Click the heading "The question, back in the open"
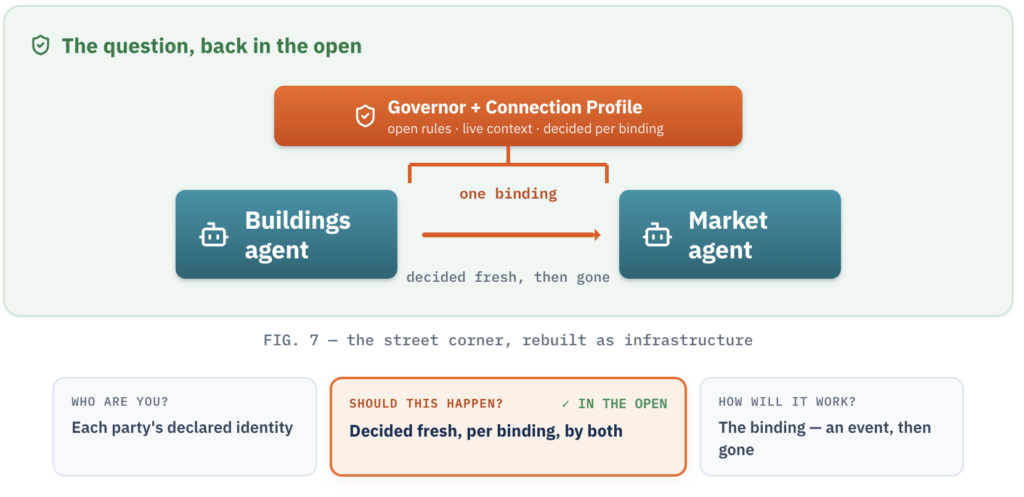Screen dimensions: 1024x497 (x=212, y=46)
